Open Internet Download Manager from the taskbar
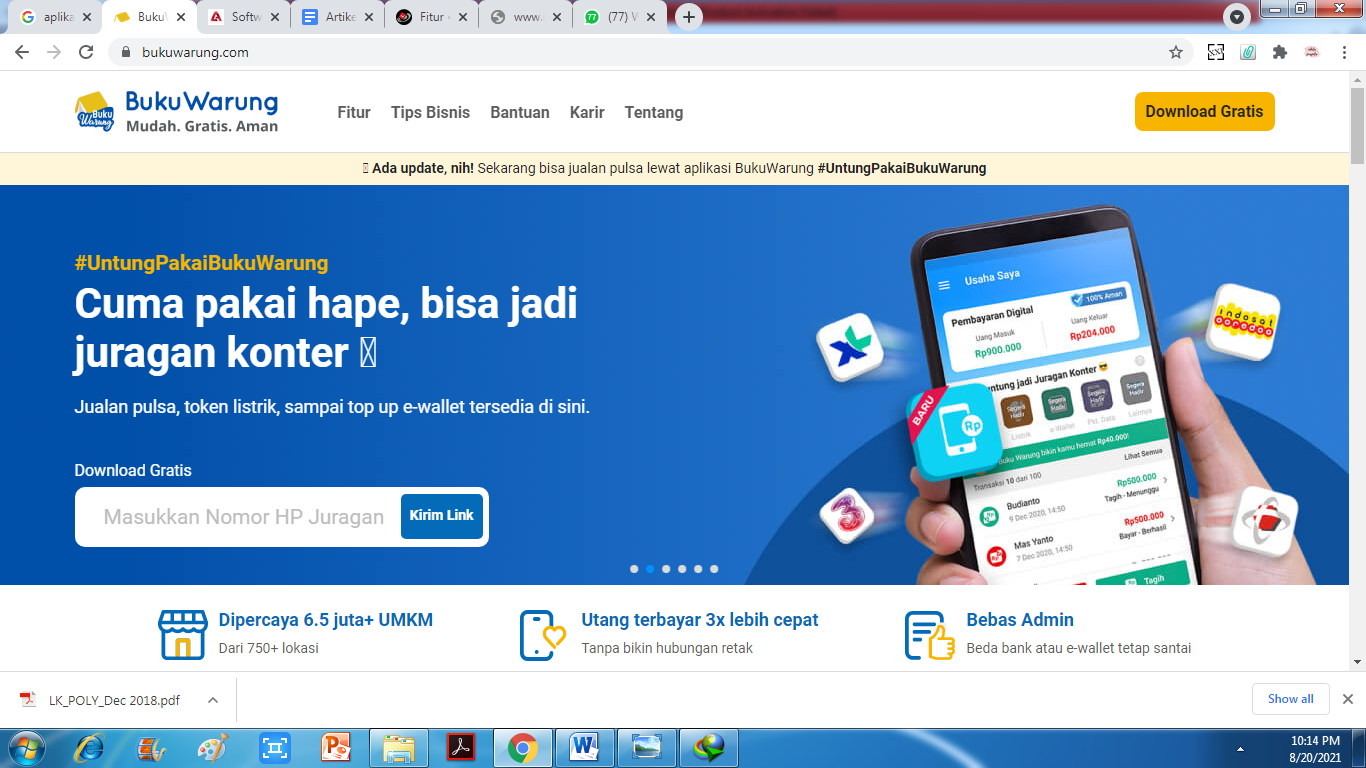1366x768 pixels. (x=710, y=748)
